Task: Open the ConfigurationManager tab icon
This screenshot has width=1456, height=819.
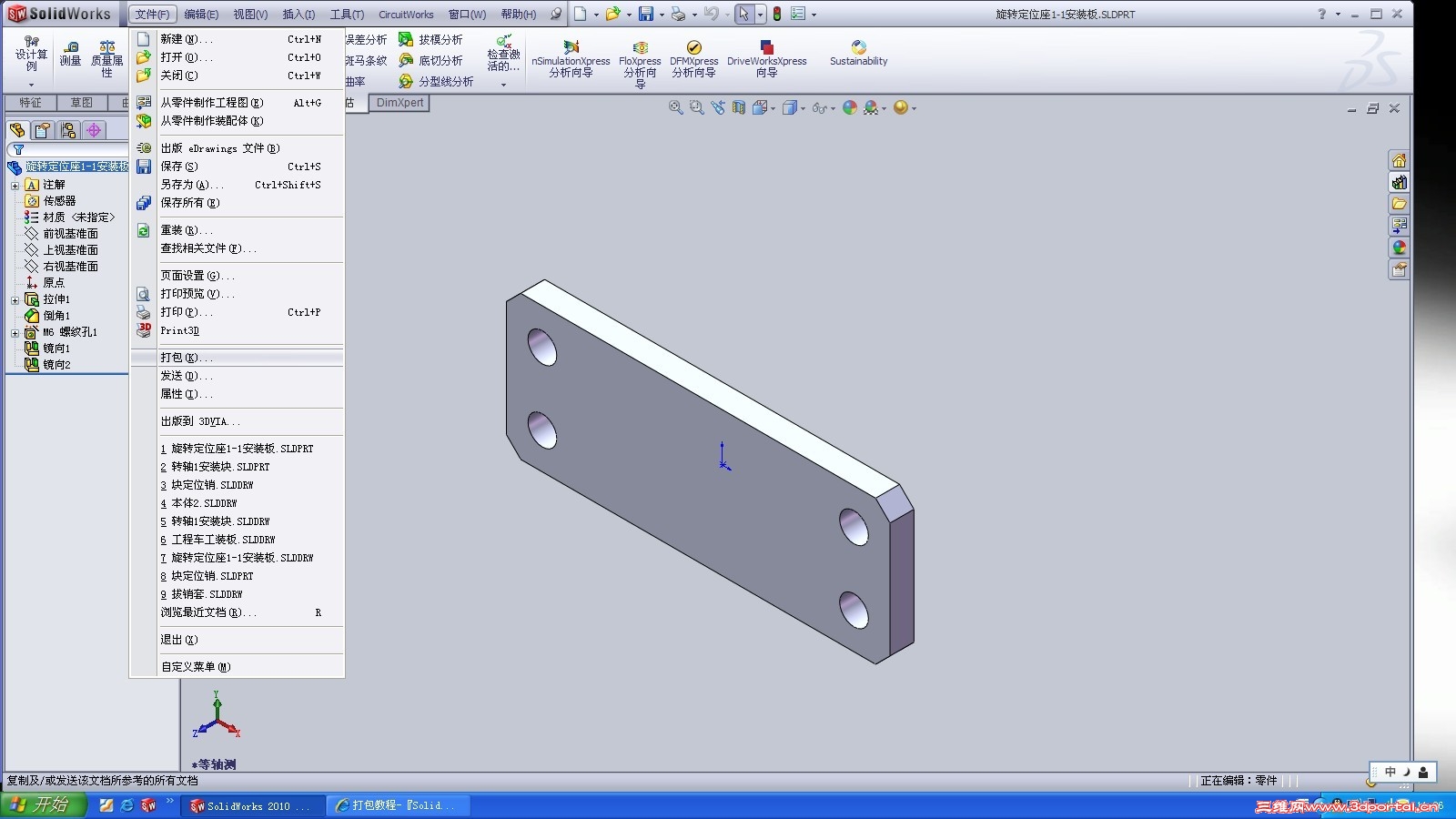Action: [67, 130]
